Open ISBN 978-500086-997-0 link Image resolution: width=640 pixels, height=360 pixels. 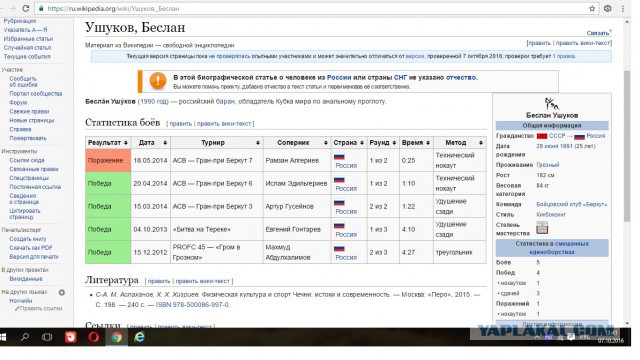pos(192,304)
